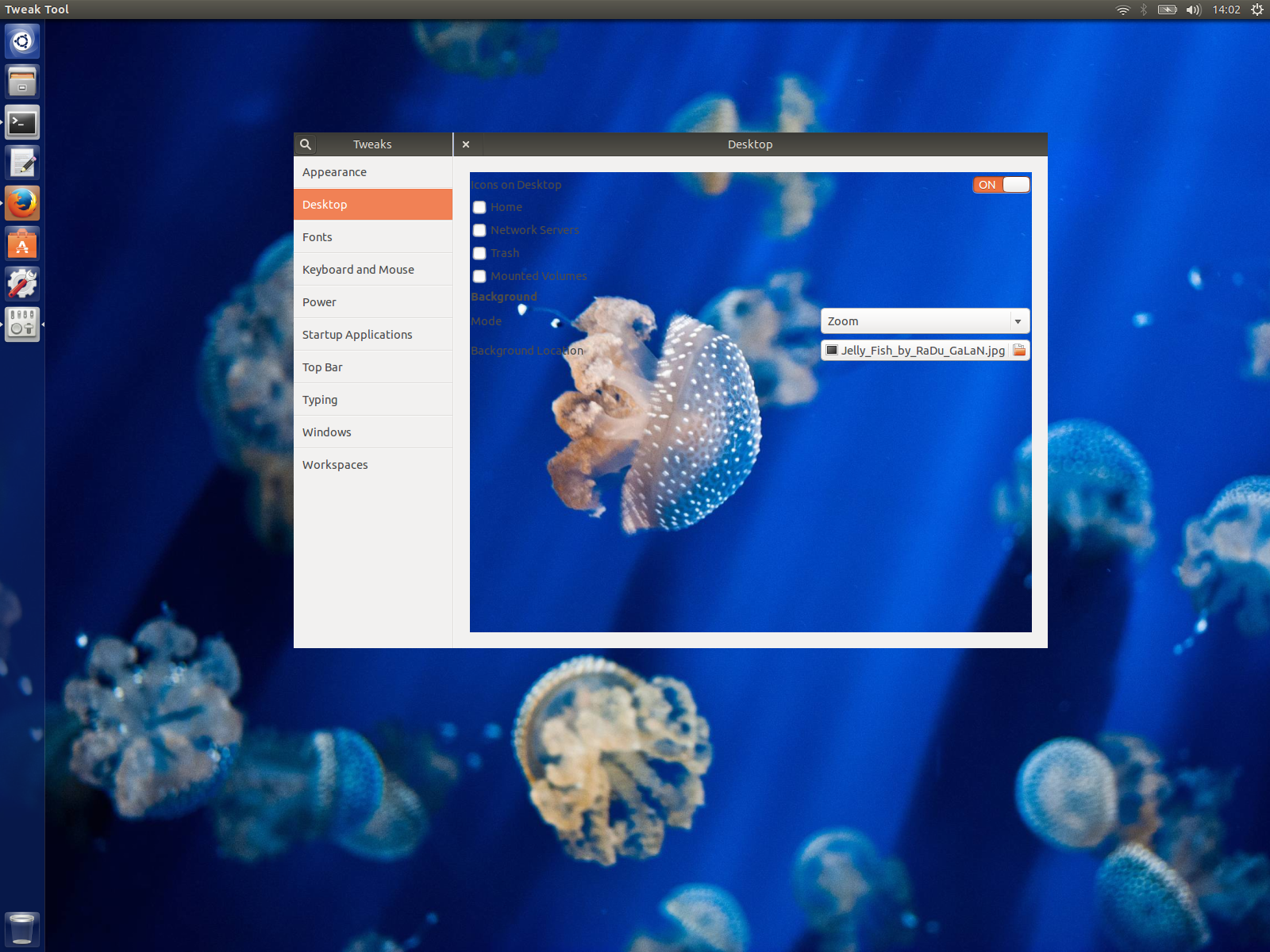1270x952 pixels.
Task: Tick the Mounted Volumes checkbox
Action: point(479,276)
